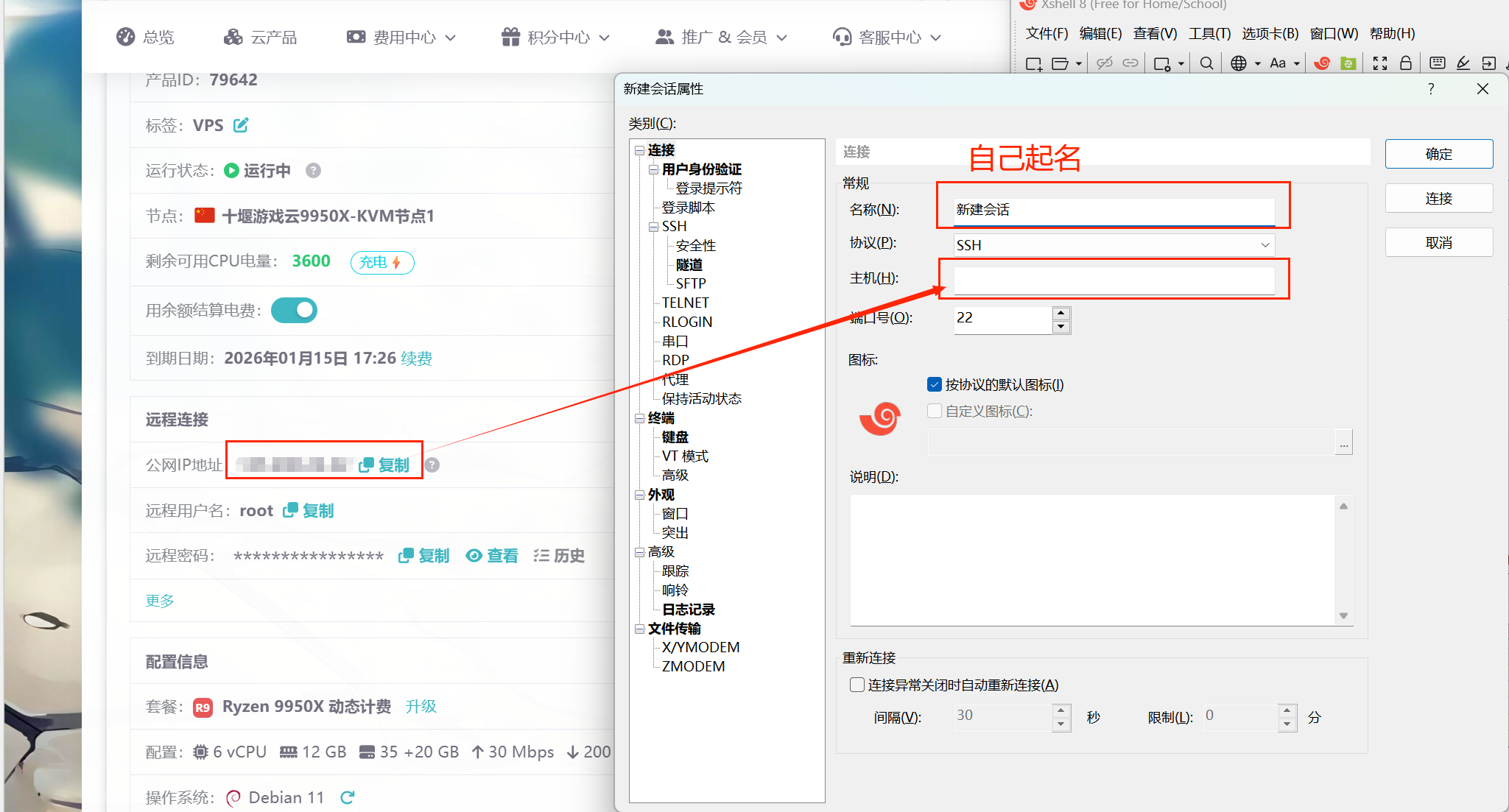Click the edit icon beside VPS tag
The height and width of the screenshot is (812, 1509).
241,125
